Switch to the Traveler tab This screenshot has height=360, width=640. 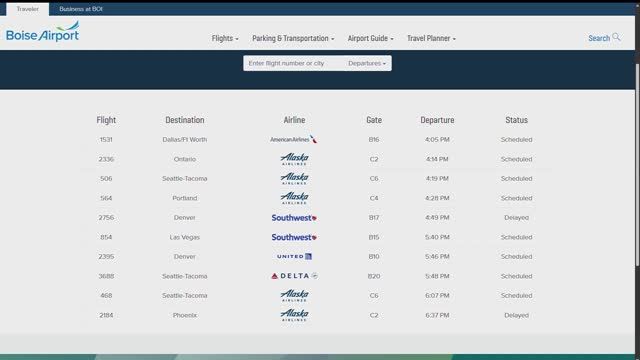(x=27, y=9)
